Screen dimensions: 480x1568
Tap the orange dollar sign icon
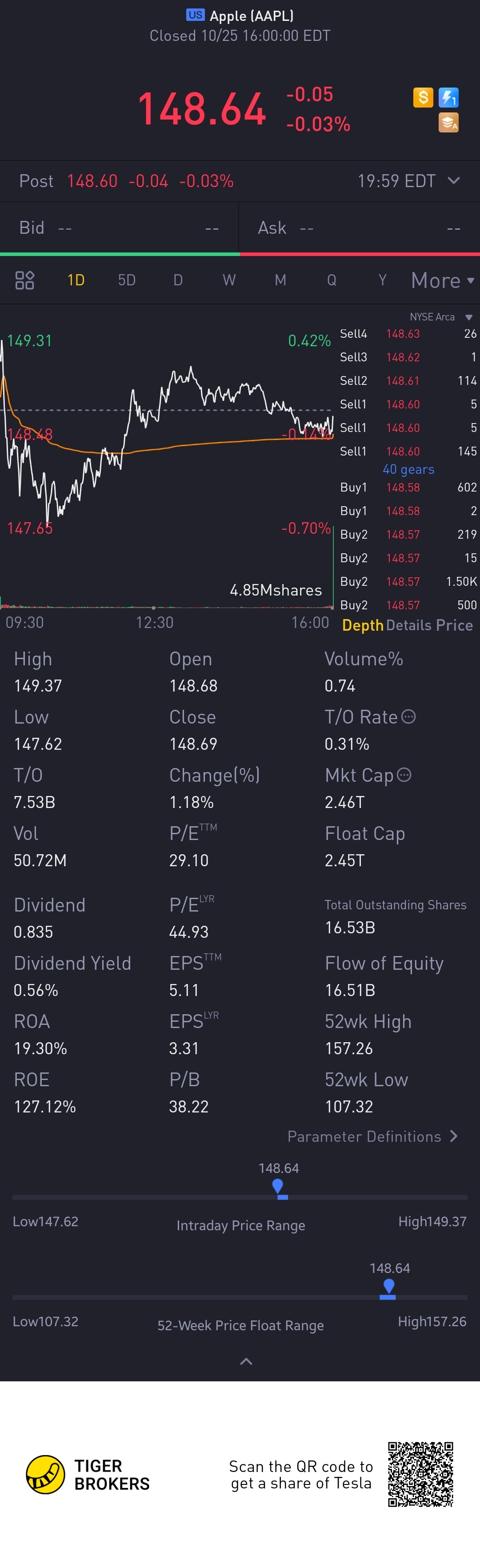pyautogui.click(x=423, y=97)
